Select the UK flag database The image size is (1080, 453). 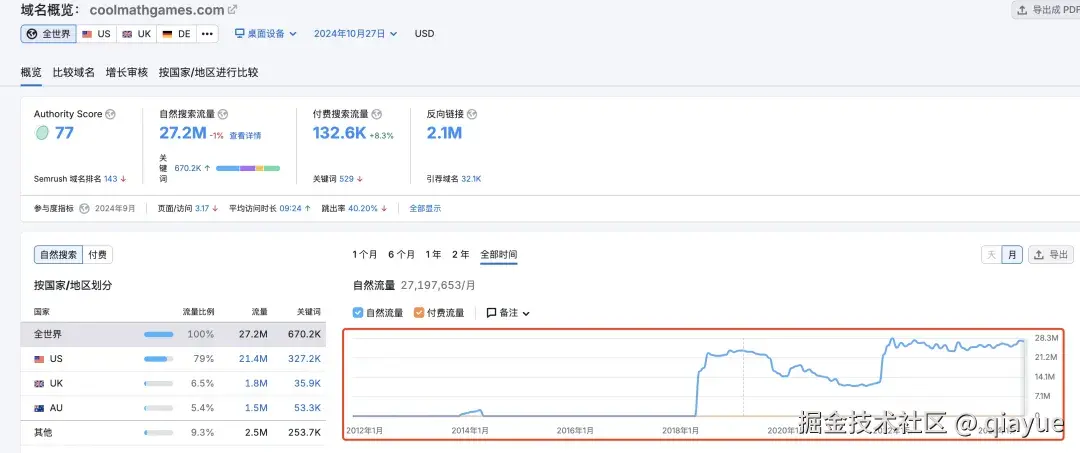[136, 34]
